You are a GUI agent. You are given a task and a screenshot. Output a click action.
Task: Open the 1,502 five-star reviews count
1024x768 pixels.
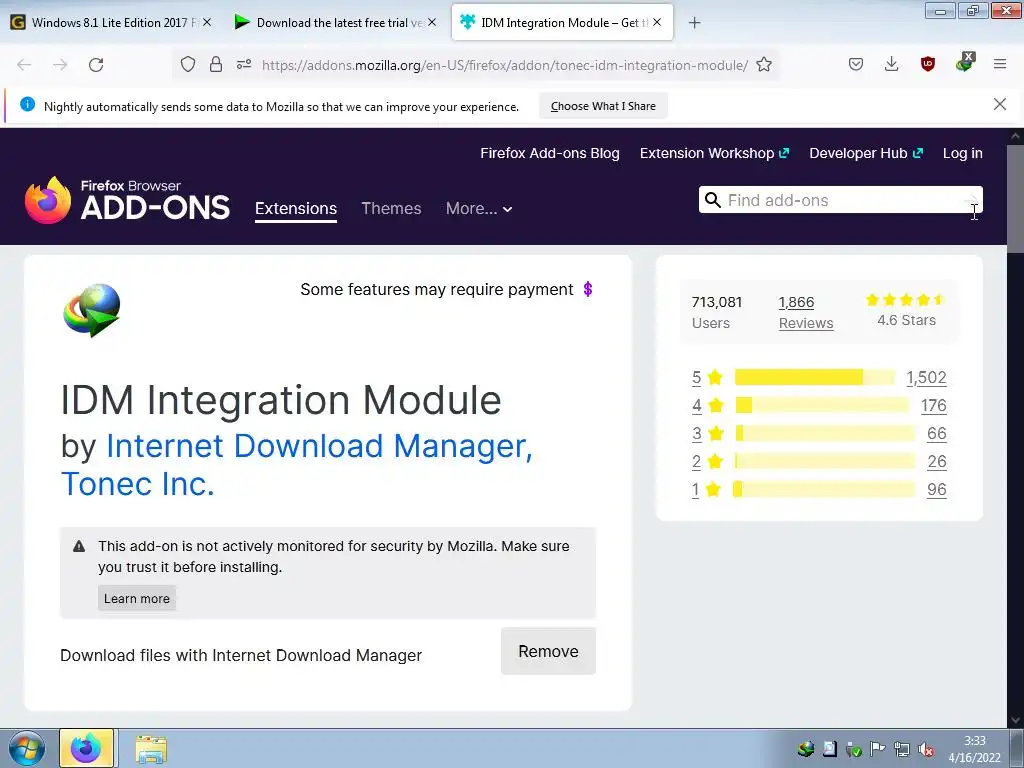click(926, 377)
